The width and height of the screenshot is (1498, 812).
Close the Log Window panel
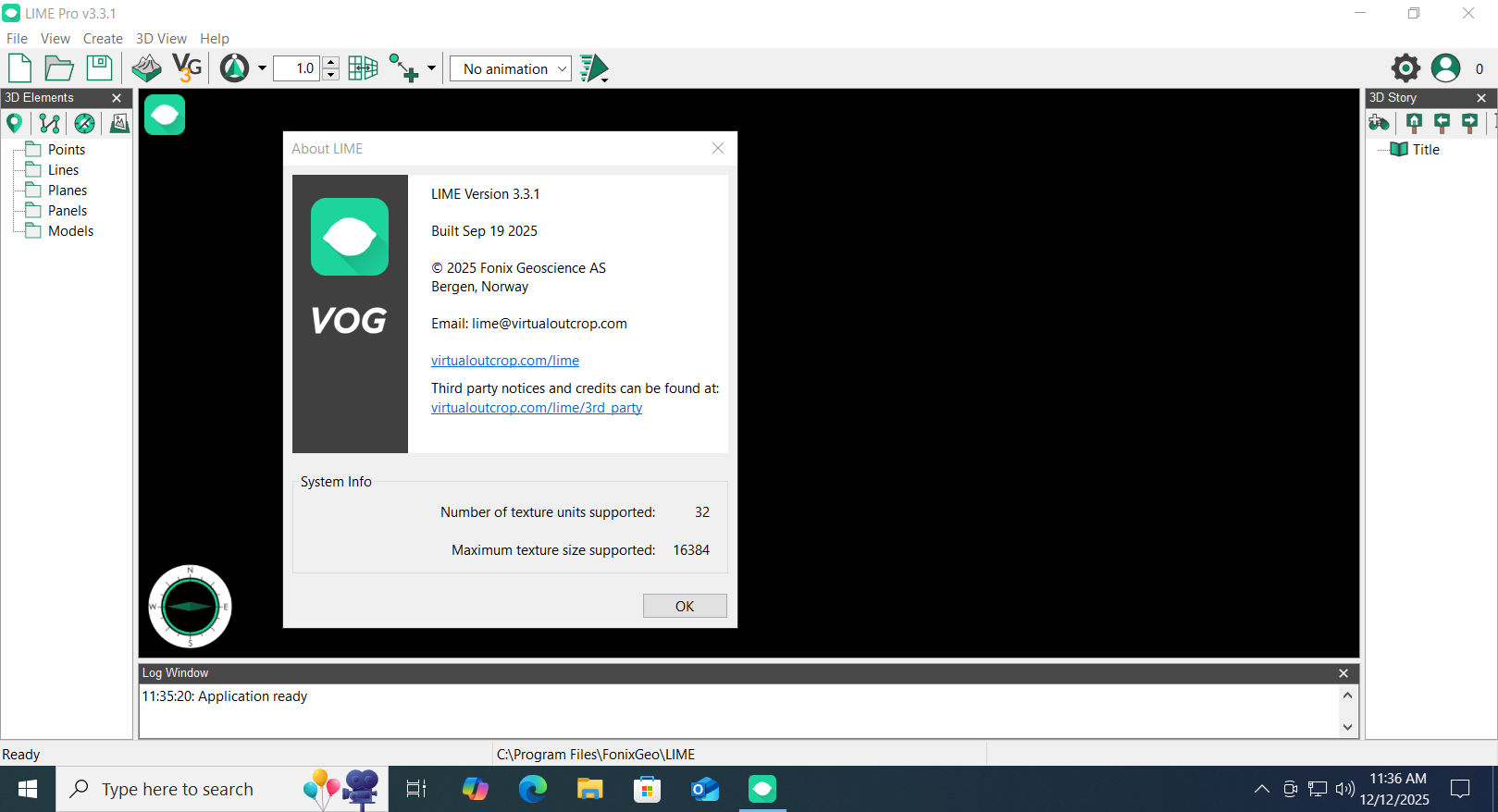[1343, 673]
